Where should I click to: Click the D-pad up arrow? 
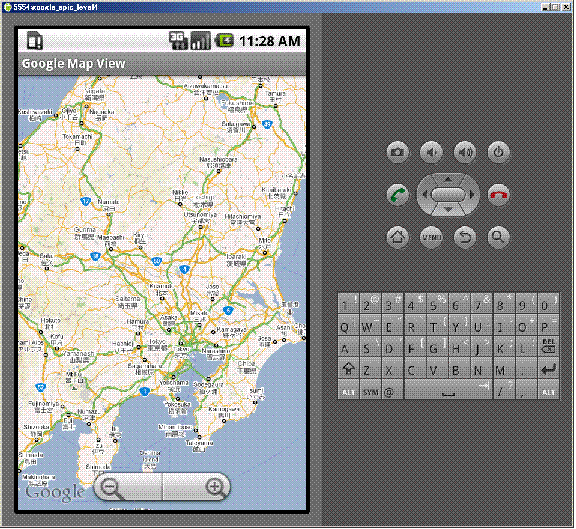click(x=448, y=179)
